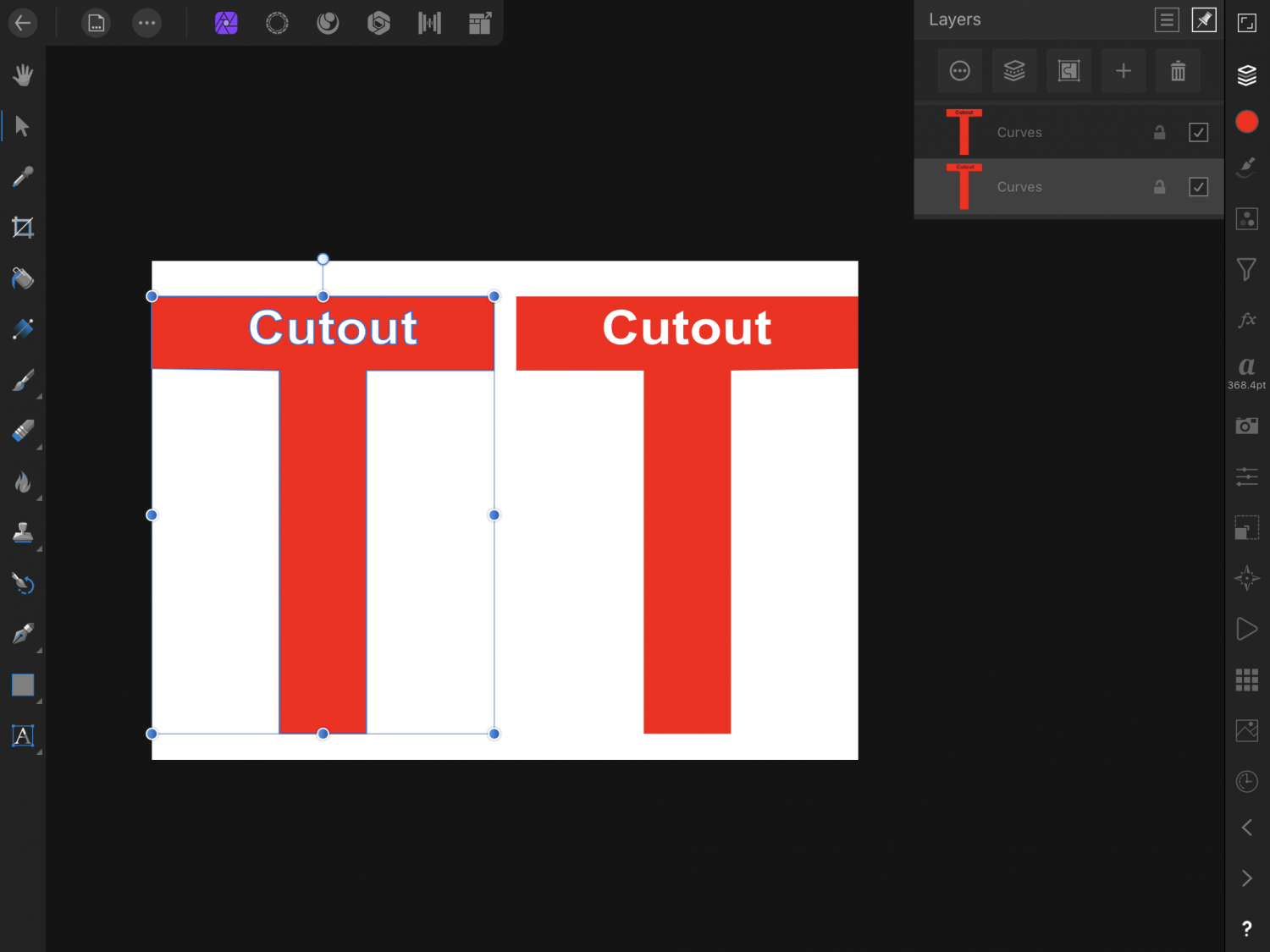The height and width of the screenshot is (952, 1270).
Task: Toggle the lock on first Curves layer
Action: pyautogui.click(x=1160, y=132)
